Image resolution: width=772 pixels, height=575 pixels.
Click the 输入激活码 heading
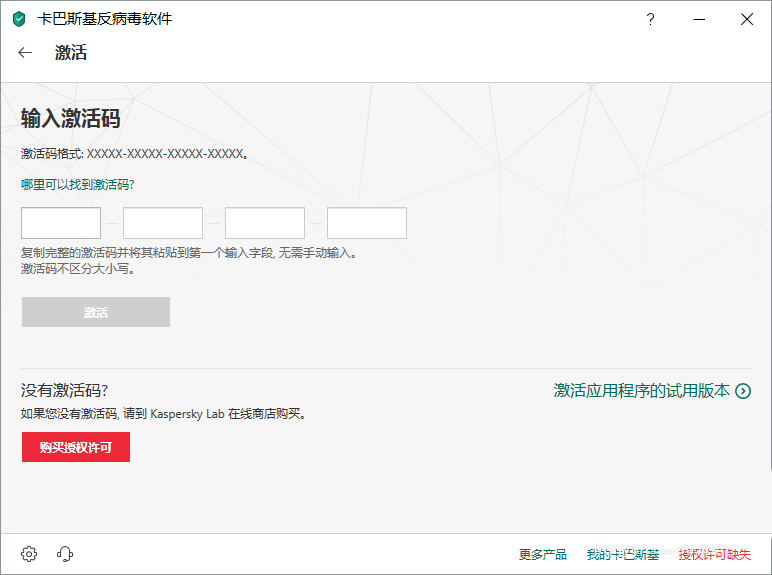[x=70, y=118]
